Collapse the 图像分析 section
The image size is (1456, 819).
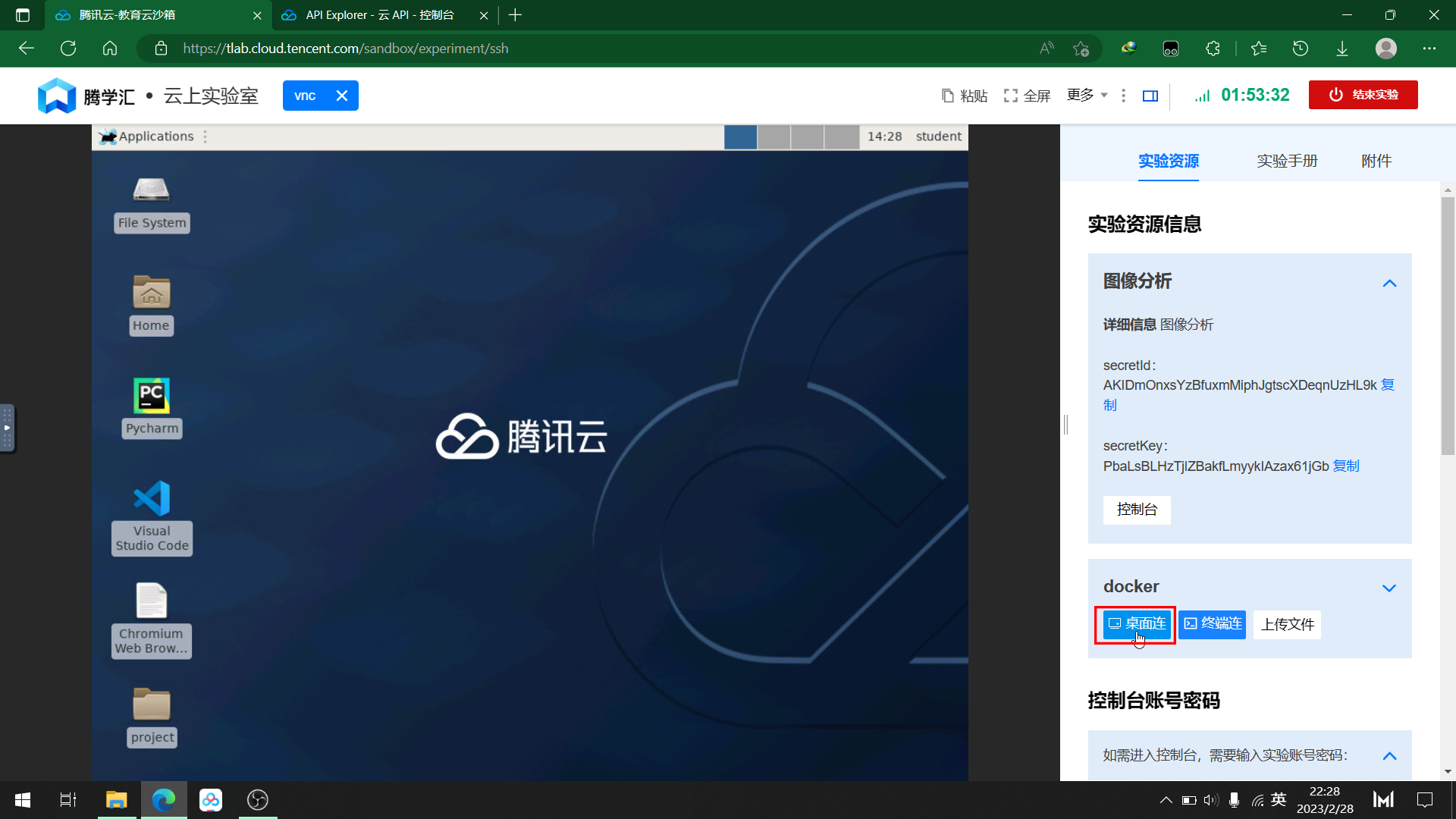1389,283
